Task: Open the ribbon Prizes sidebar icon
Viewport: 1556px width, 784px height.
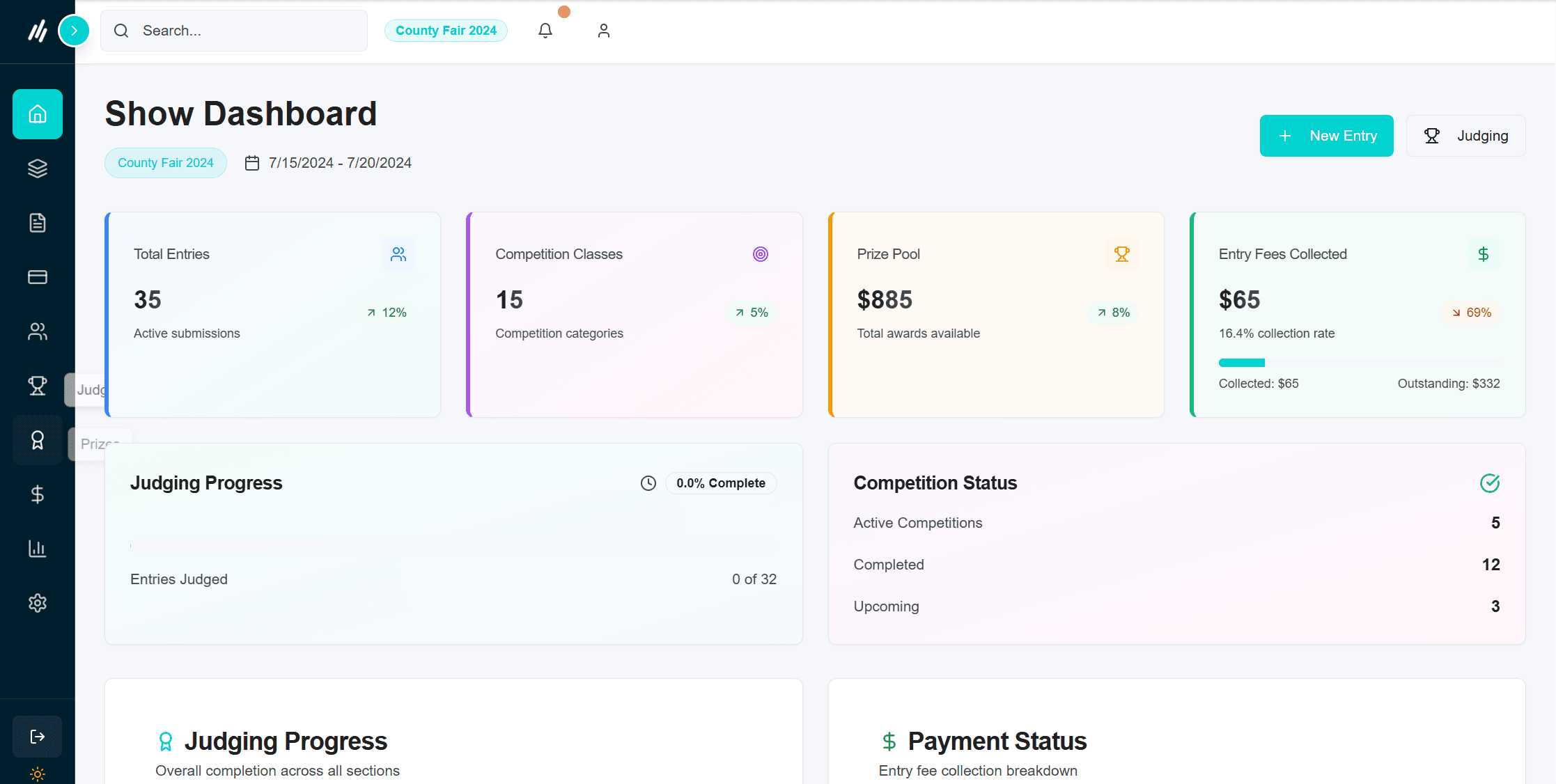Action: 38,440
